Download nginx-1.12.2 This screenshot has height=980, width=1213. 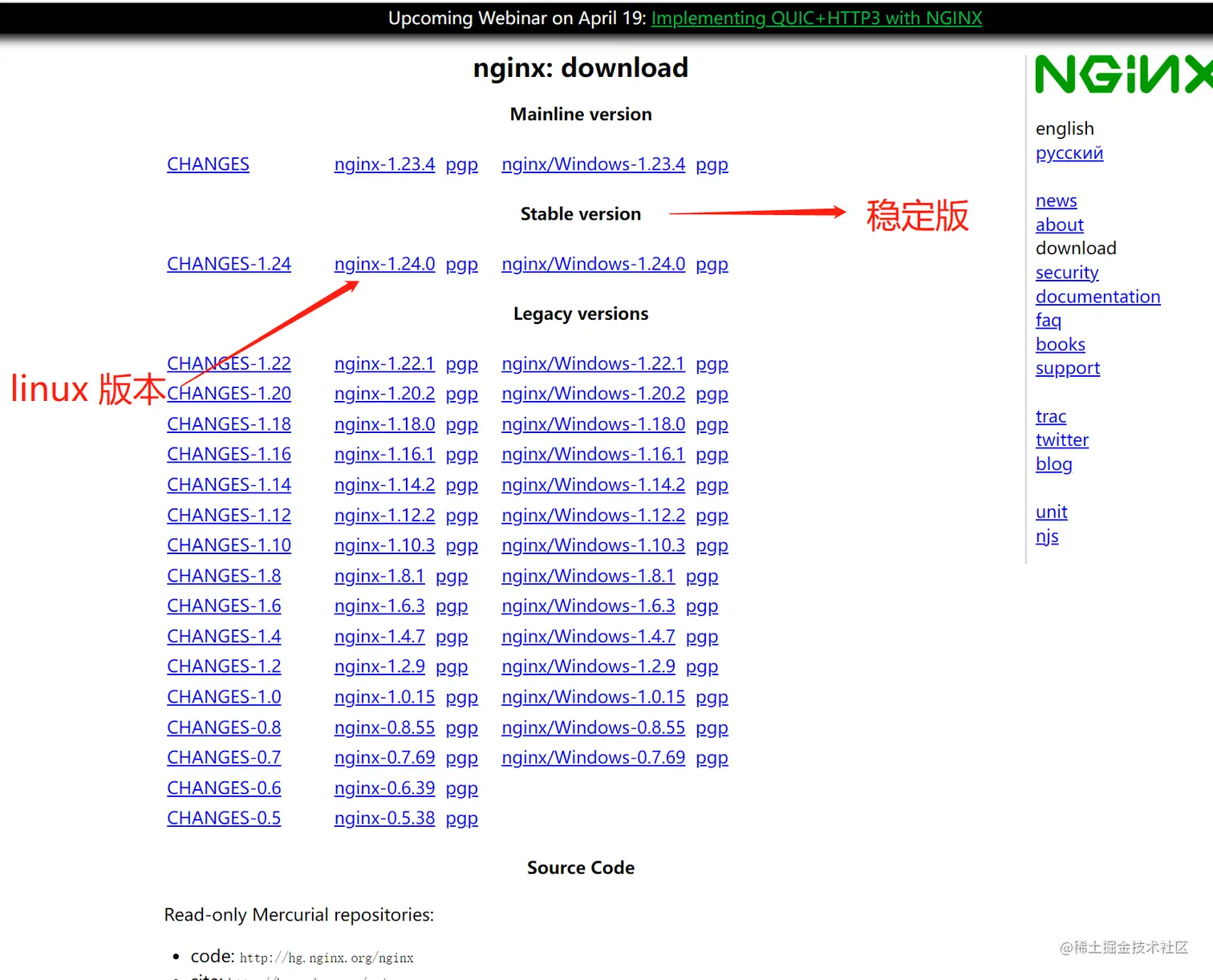tap(384, 515)
